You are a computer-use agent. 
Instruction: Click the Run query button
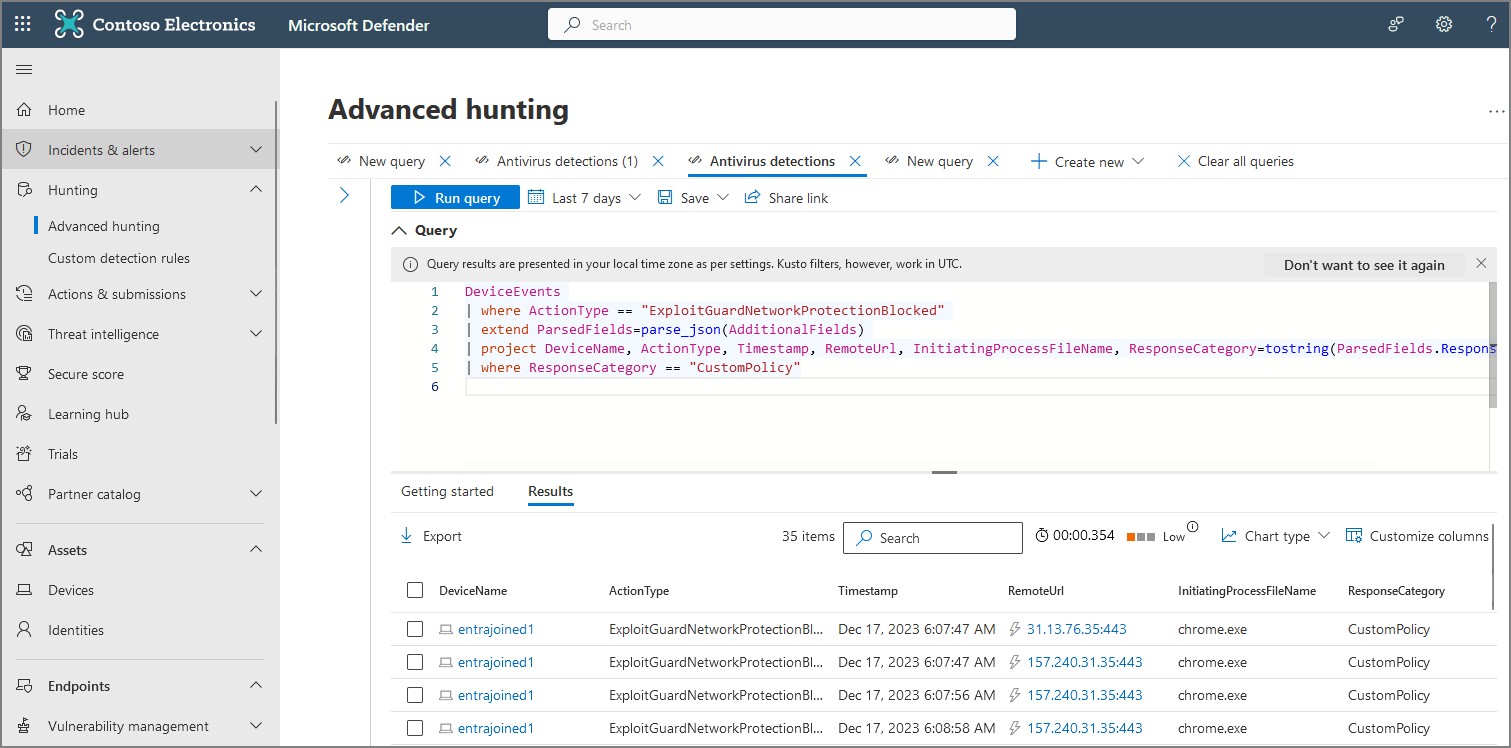455,198
